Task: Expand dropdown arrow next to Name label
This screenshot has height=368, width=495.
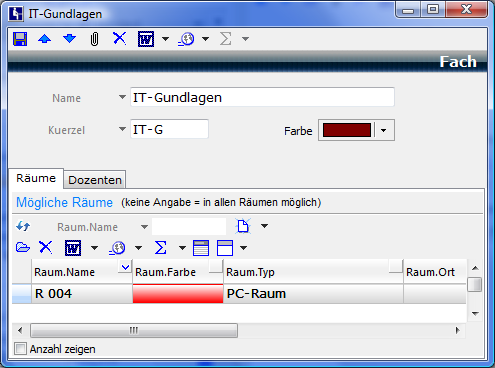Action: (122, 97)
